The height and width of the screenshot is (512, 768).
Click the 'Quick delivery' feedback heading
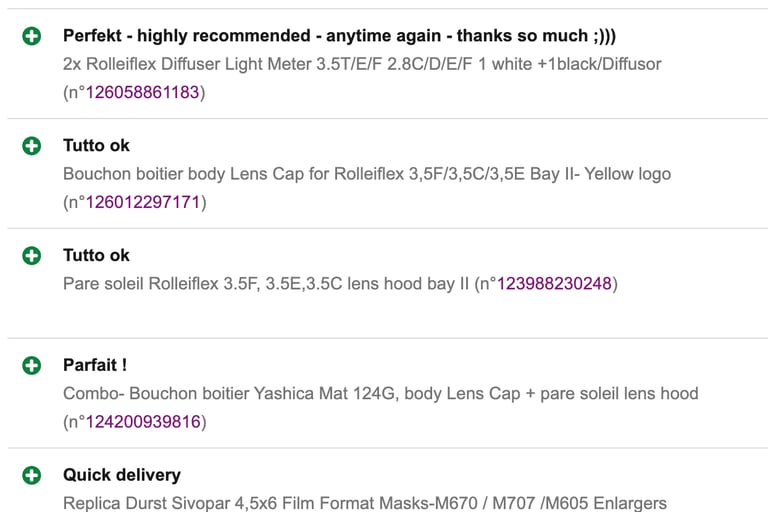122,476
